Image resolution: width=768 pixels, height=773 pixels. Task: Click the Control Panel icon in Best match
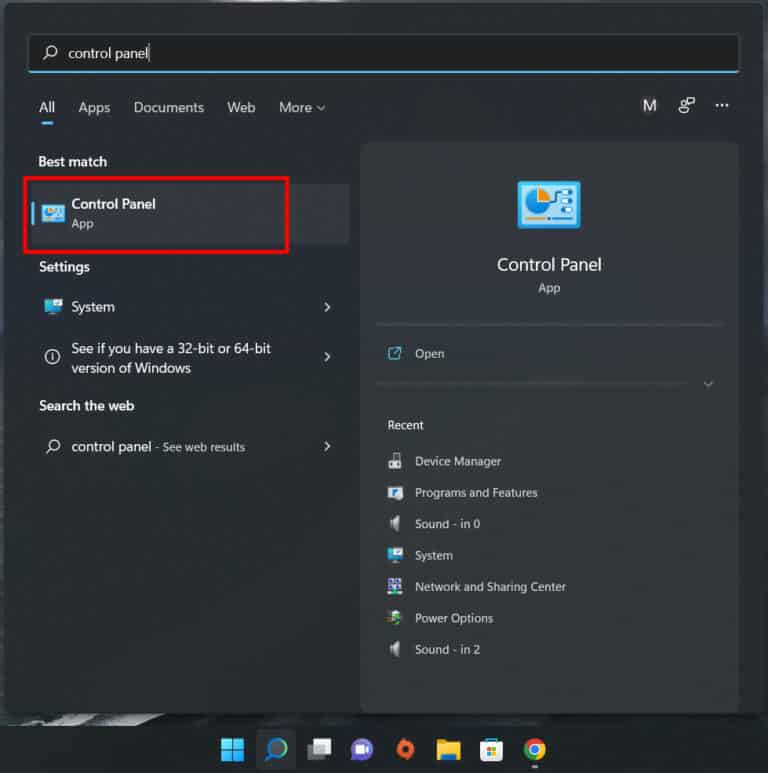pyautogui.click(x=53, y=213)
